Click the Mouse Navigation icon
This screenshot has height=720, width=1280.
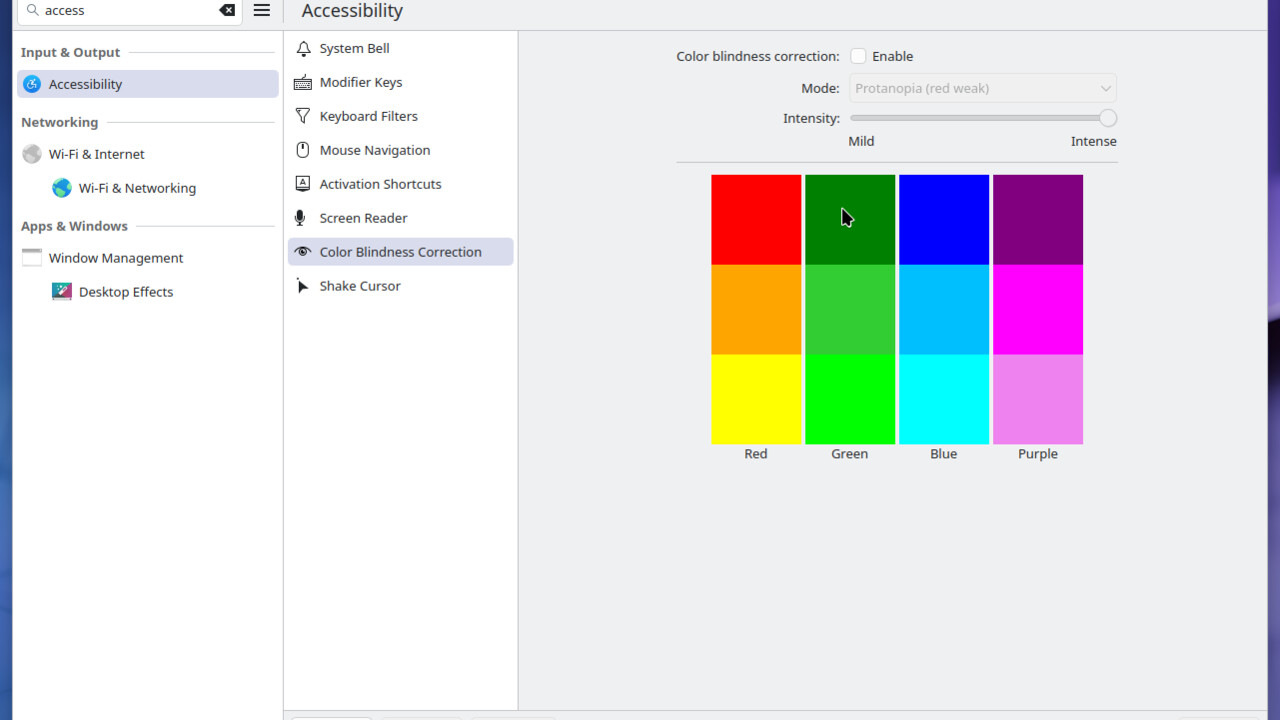(303, 150)
